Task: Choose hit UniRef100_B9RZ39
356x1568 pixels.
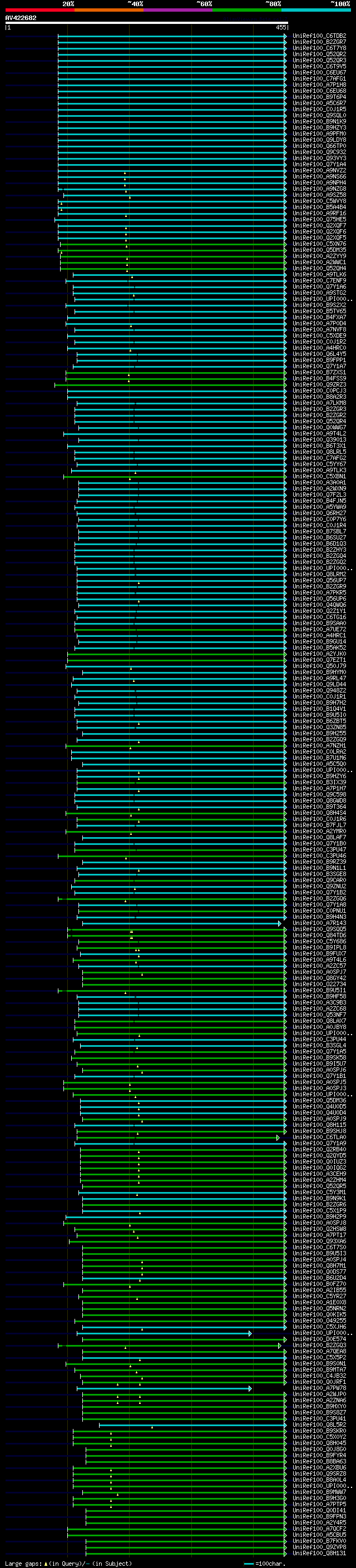Action: [319, 862]
